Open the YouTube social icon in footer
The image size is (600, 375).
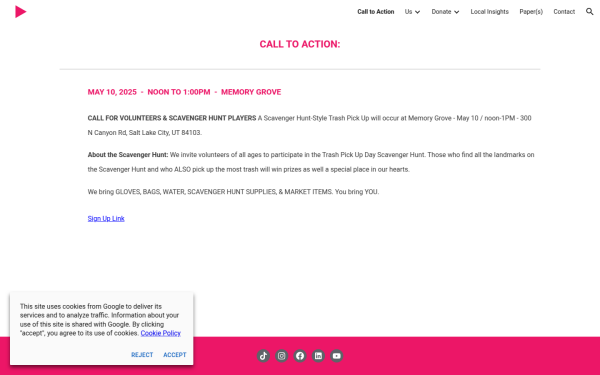(337, 356)
